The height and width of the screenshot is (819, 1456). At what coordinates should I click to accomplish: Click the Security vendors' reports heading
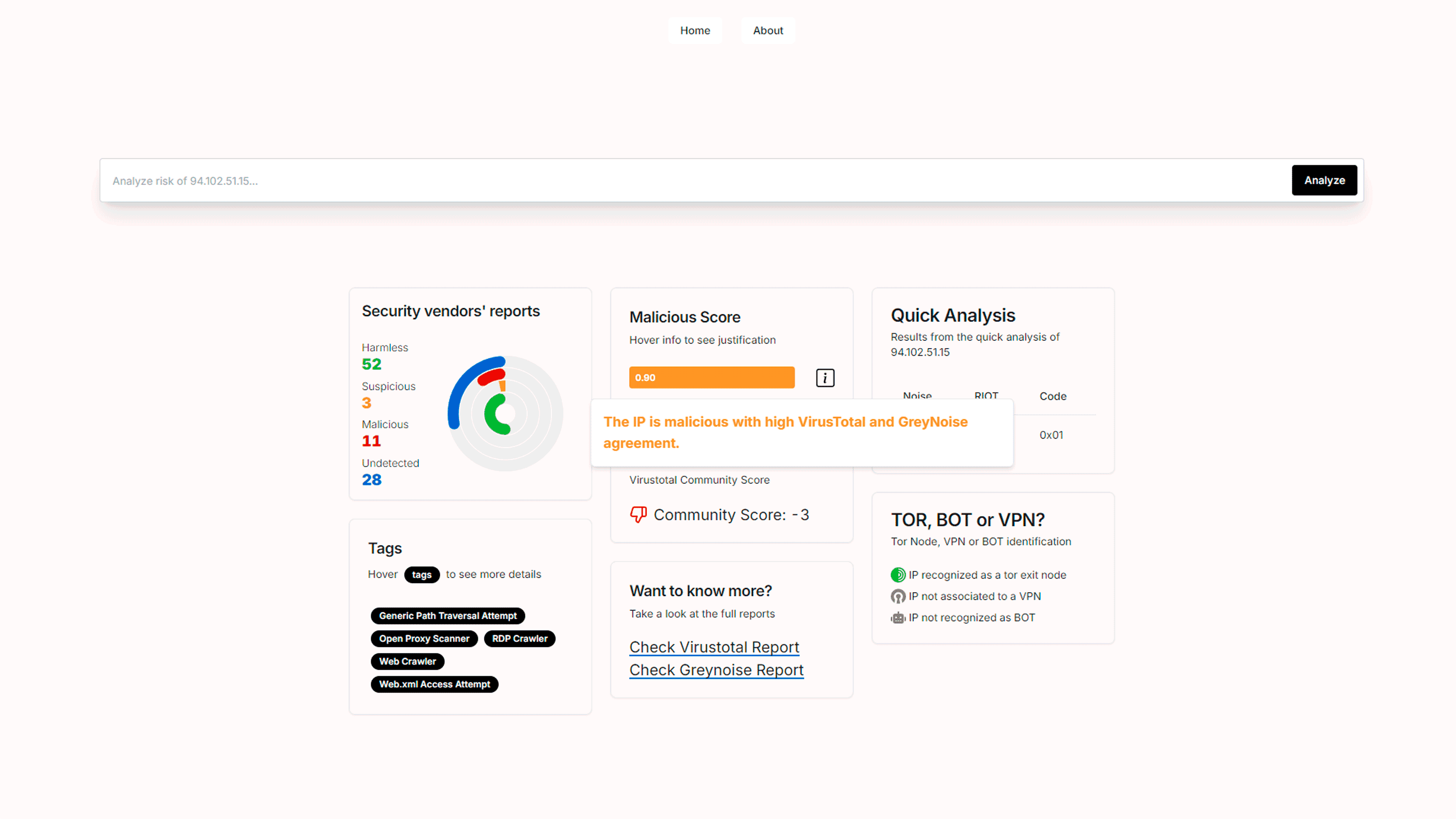click(x=450, y=312)
